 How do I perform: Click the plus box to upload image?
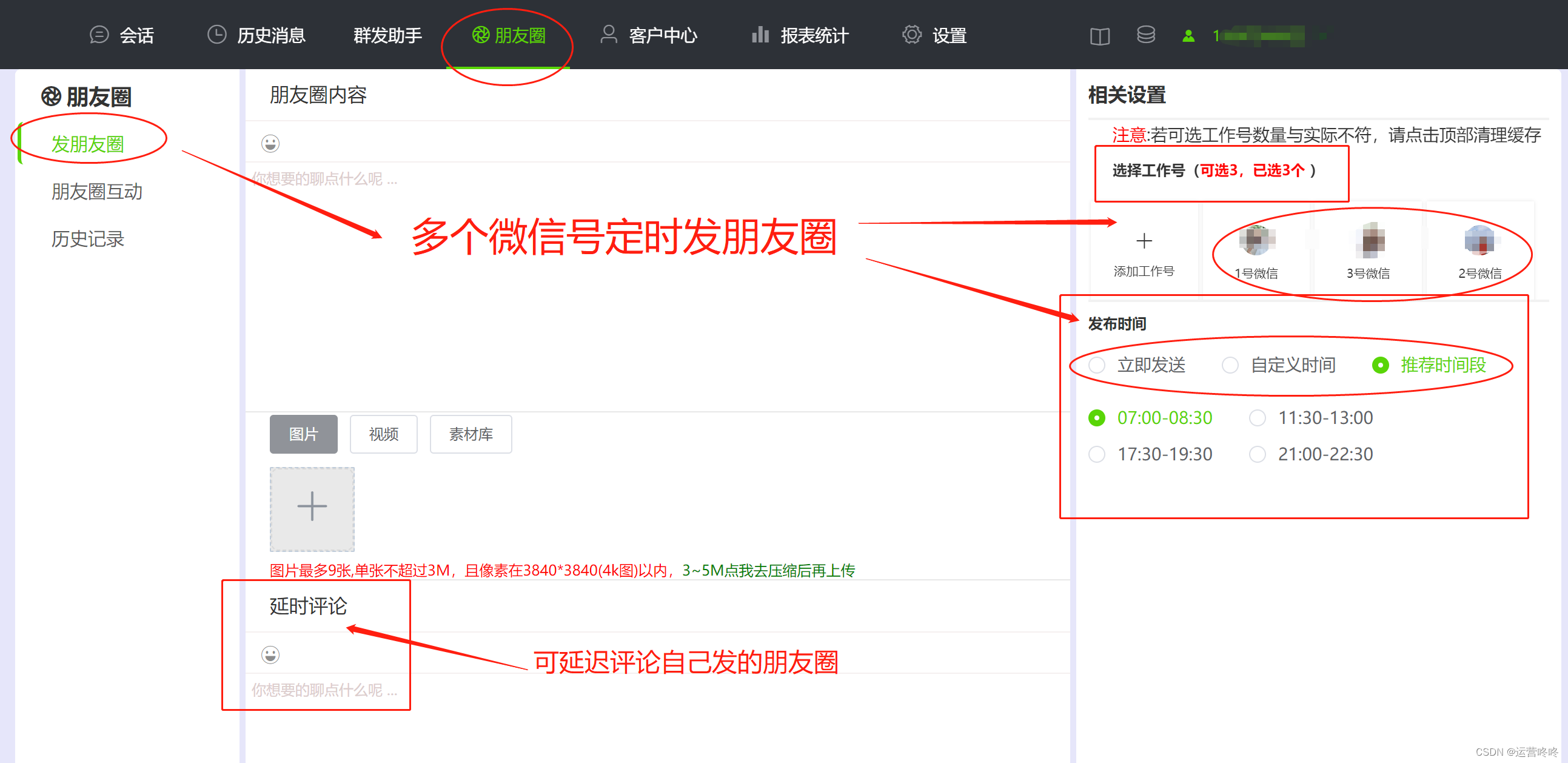[x=312, y=508]
